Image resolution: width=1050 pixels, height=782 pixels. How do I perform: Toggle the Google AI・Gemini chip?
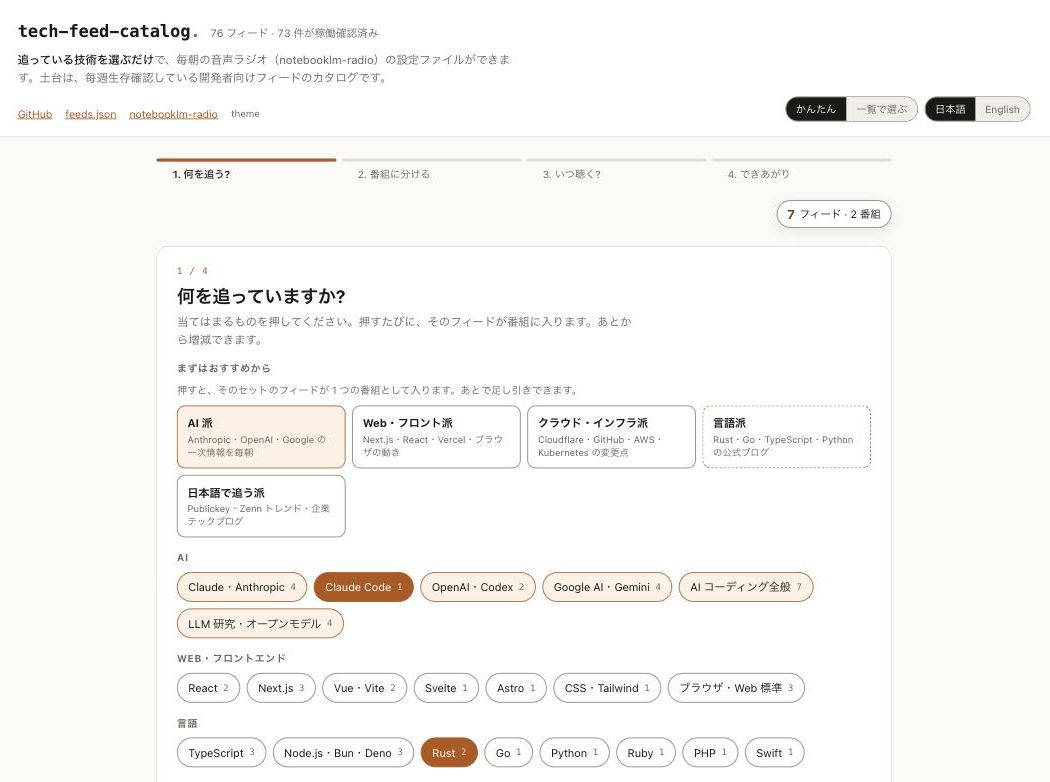607,587
